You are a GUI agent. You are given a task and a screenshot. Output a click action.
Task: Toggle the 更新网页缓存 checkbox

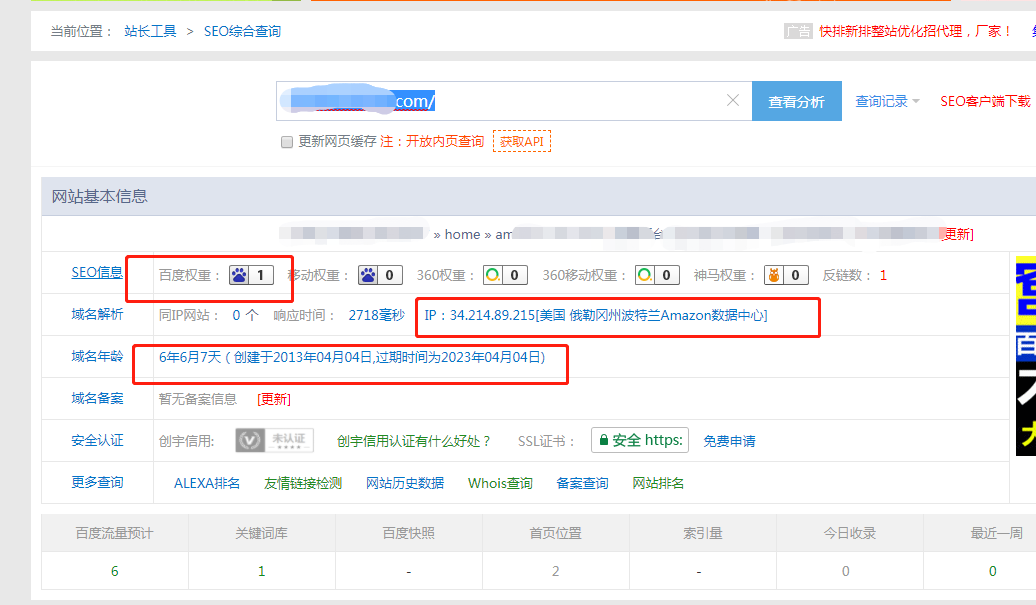(287, 142)
